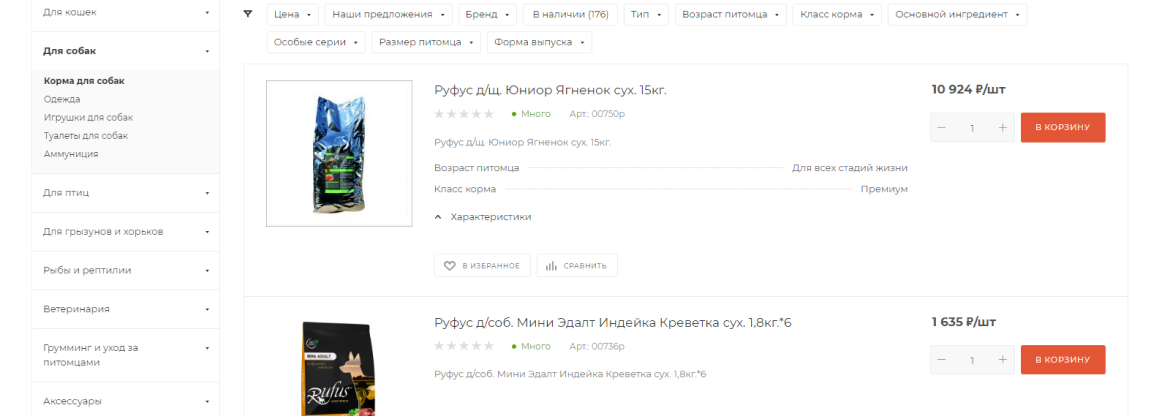Click the Премиум feed class value
This screenshot has height=416, width=1170.
tap(884, 189)
